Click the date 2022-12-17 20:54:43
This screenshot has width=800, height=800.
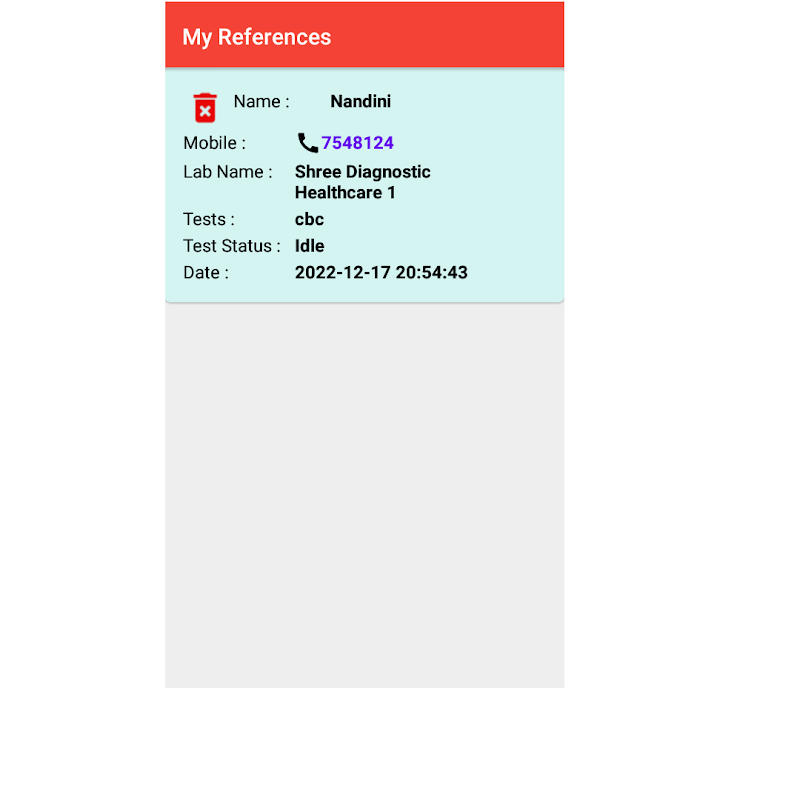click(x=381, y=272)
